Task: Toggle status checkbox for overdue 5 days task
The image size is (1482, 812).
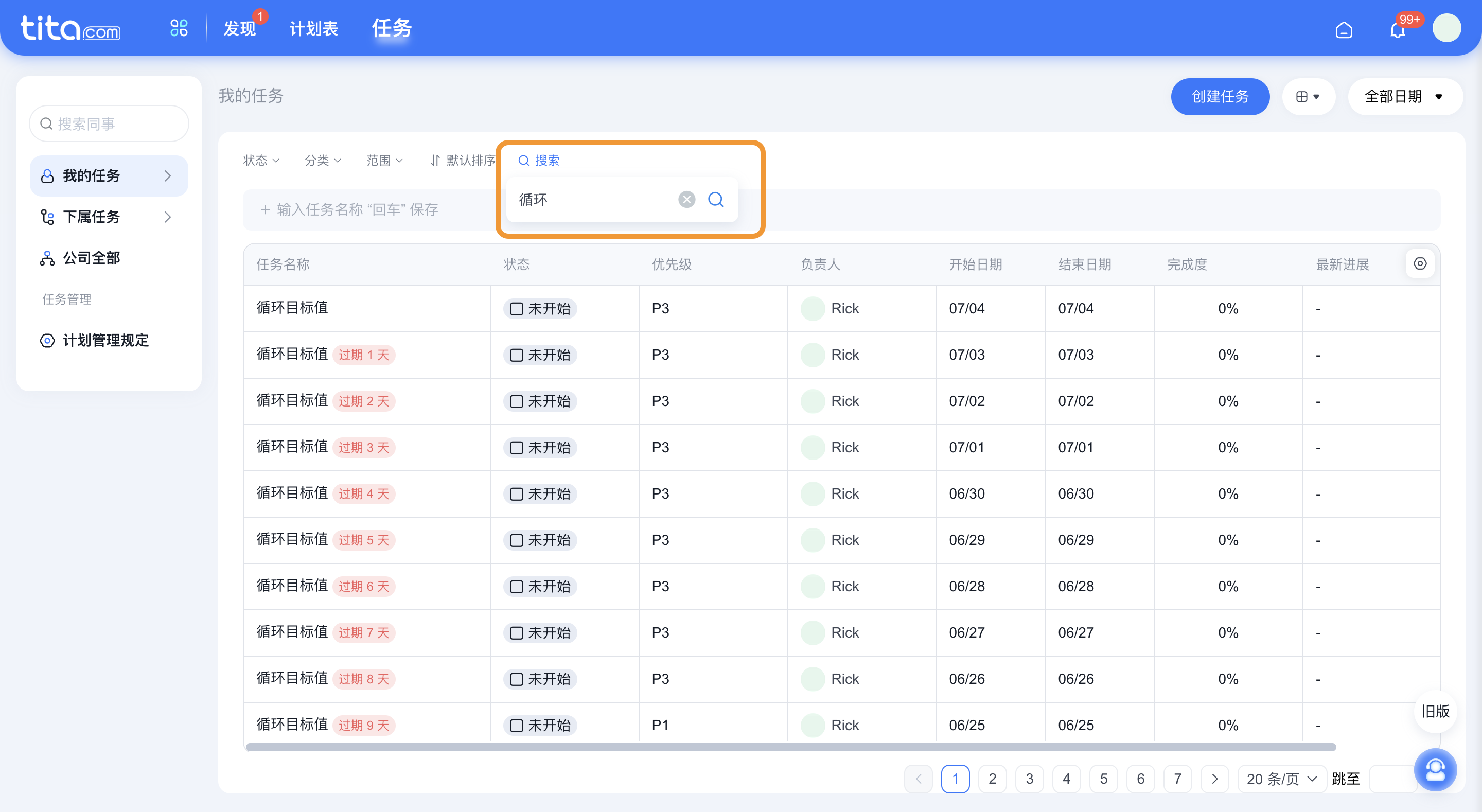Action: point(517,540)
